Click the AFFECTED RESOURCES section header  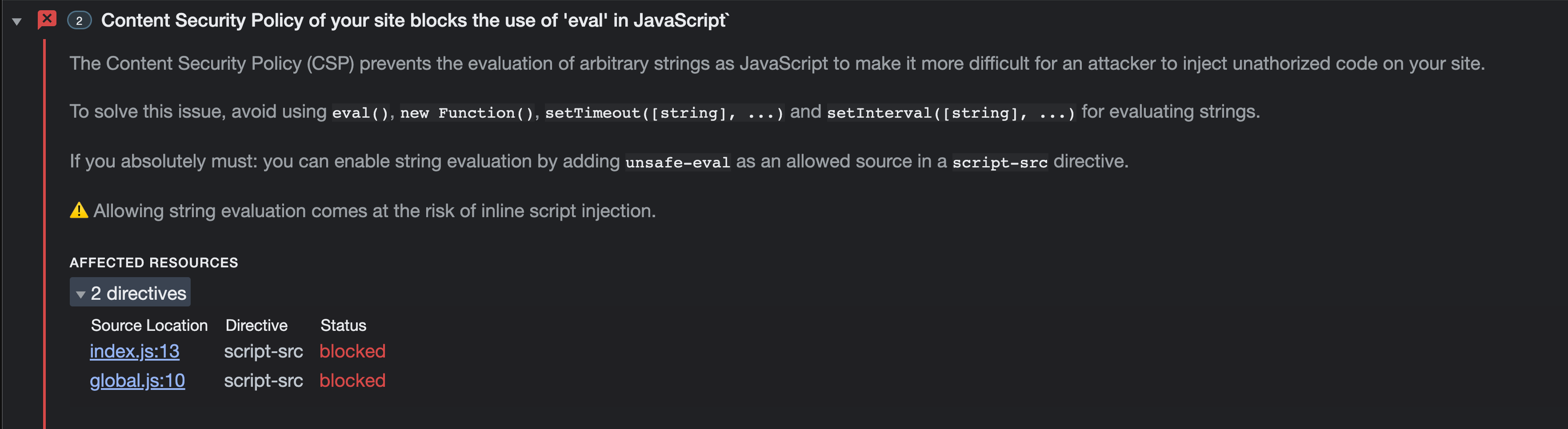154,263
